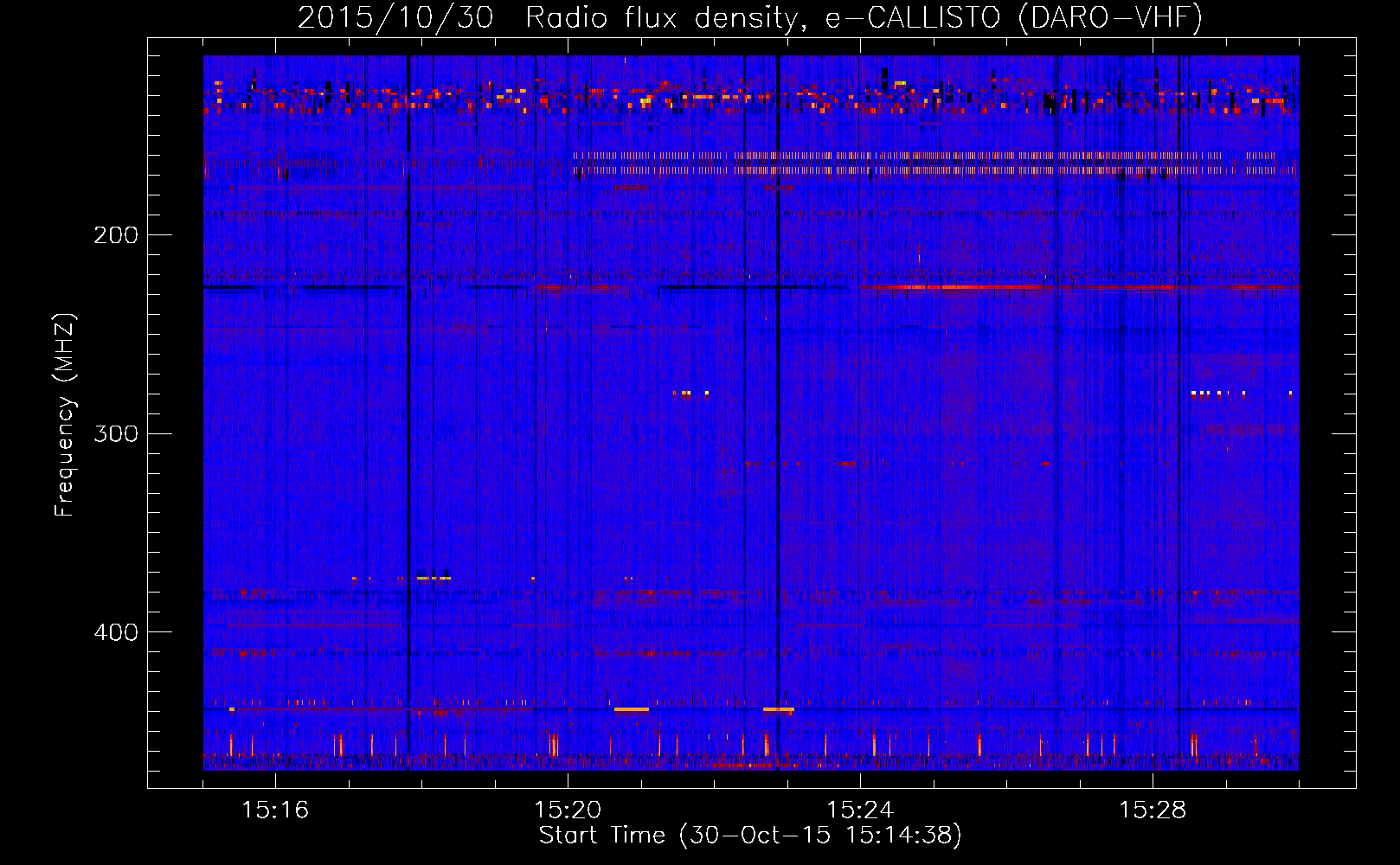Select the 15:28 time tick label

point(1153,810)
